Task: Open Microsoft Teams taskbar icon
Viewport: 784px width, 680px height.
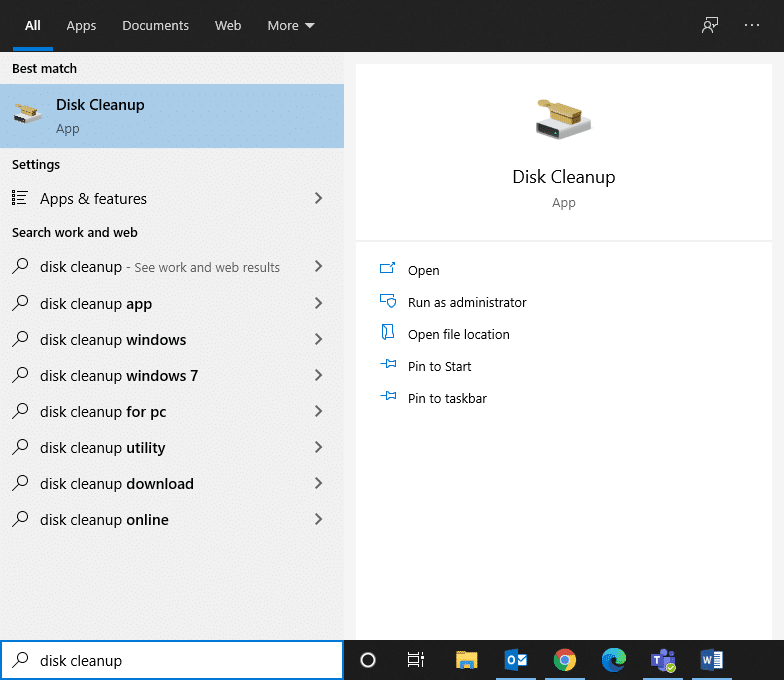Action: pos(663,660)
